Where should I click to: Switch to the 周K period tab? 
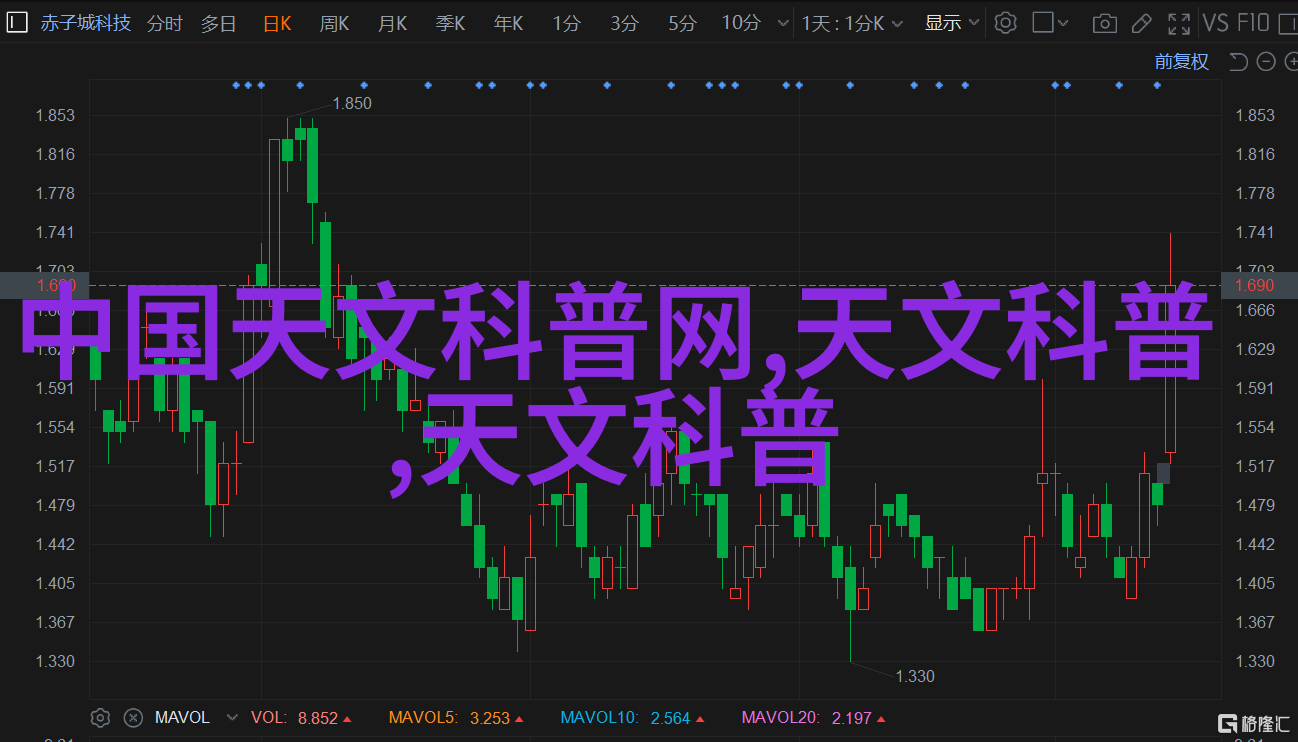point(335,23)
